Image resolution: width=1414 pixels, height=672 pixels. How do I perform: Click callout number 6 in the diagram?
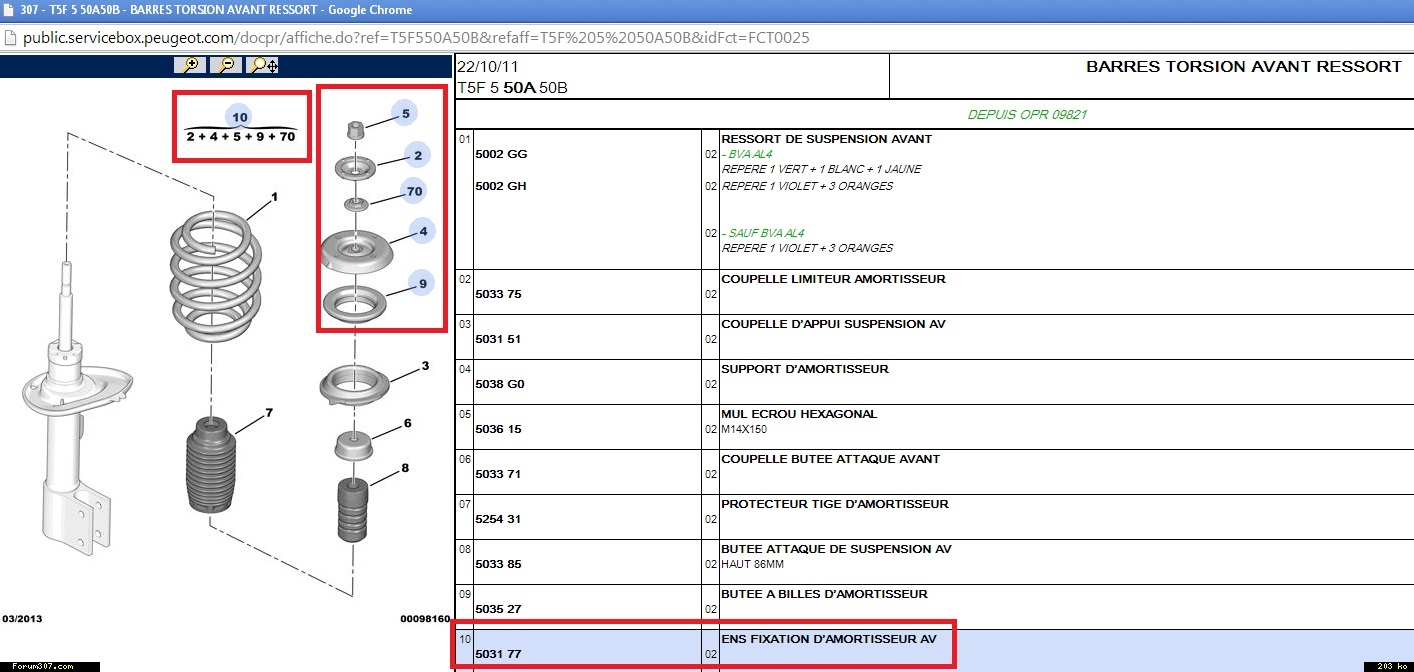point(408,423)
